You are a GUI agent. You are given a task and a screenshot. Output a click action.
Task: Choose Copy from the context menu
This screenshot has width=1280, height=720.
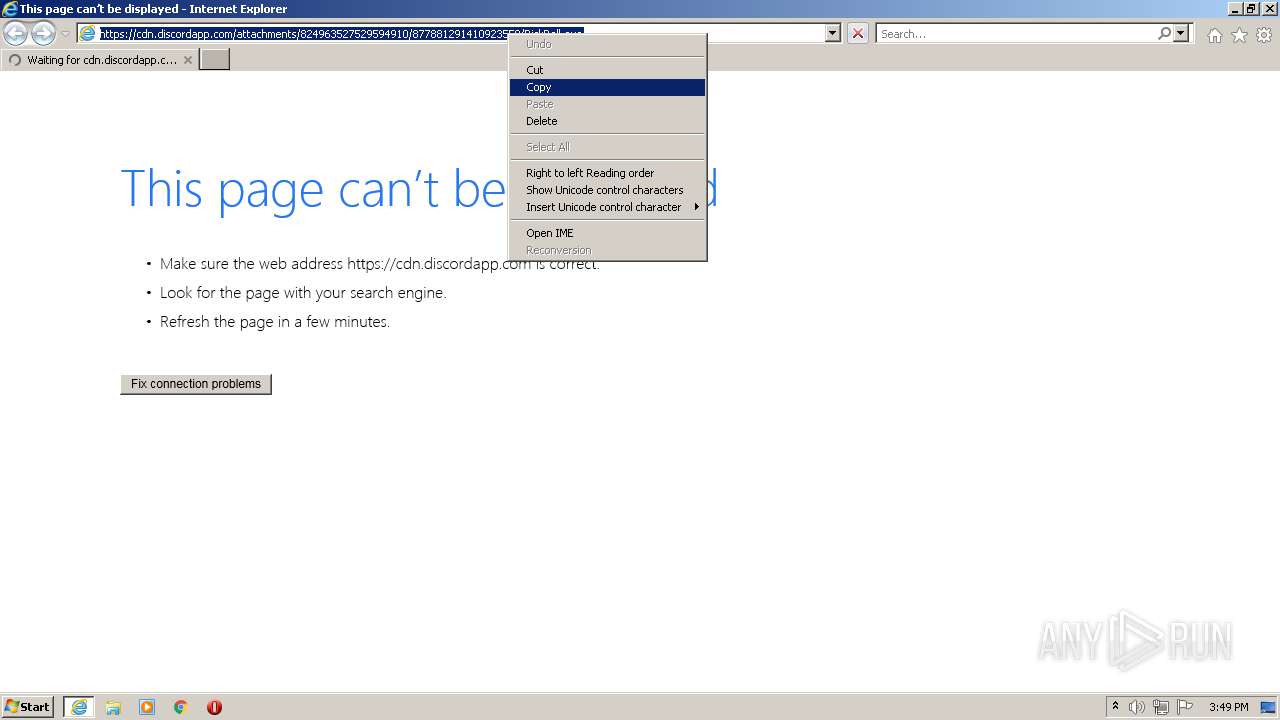[607, 87]
